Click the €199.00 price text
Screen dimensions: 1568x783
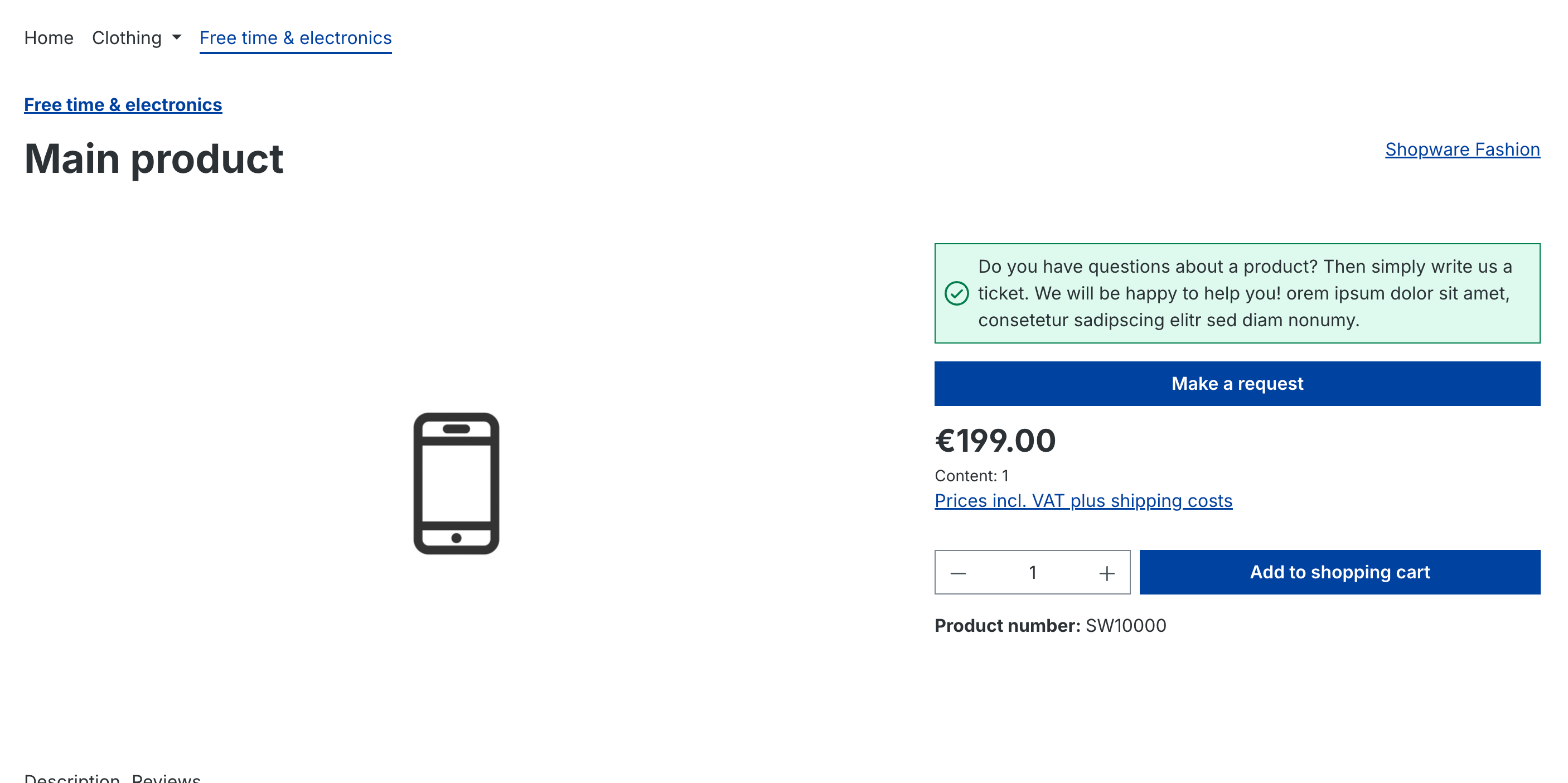point(995,441)
